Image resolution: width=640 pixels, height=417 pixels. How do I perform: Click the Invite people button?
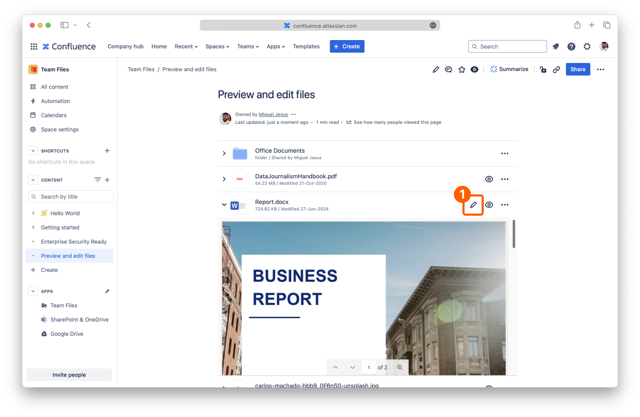coord(69,374)
